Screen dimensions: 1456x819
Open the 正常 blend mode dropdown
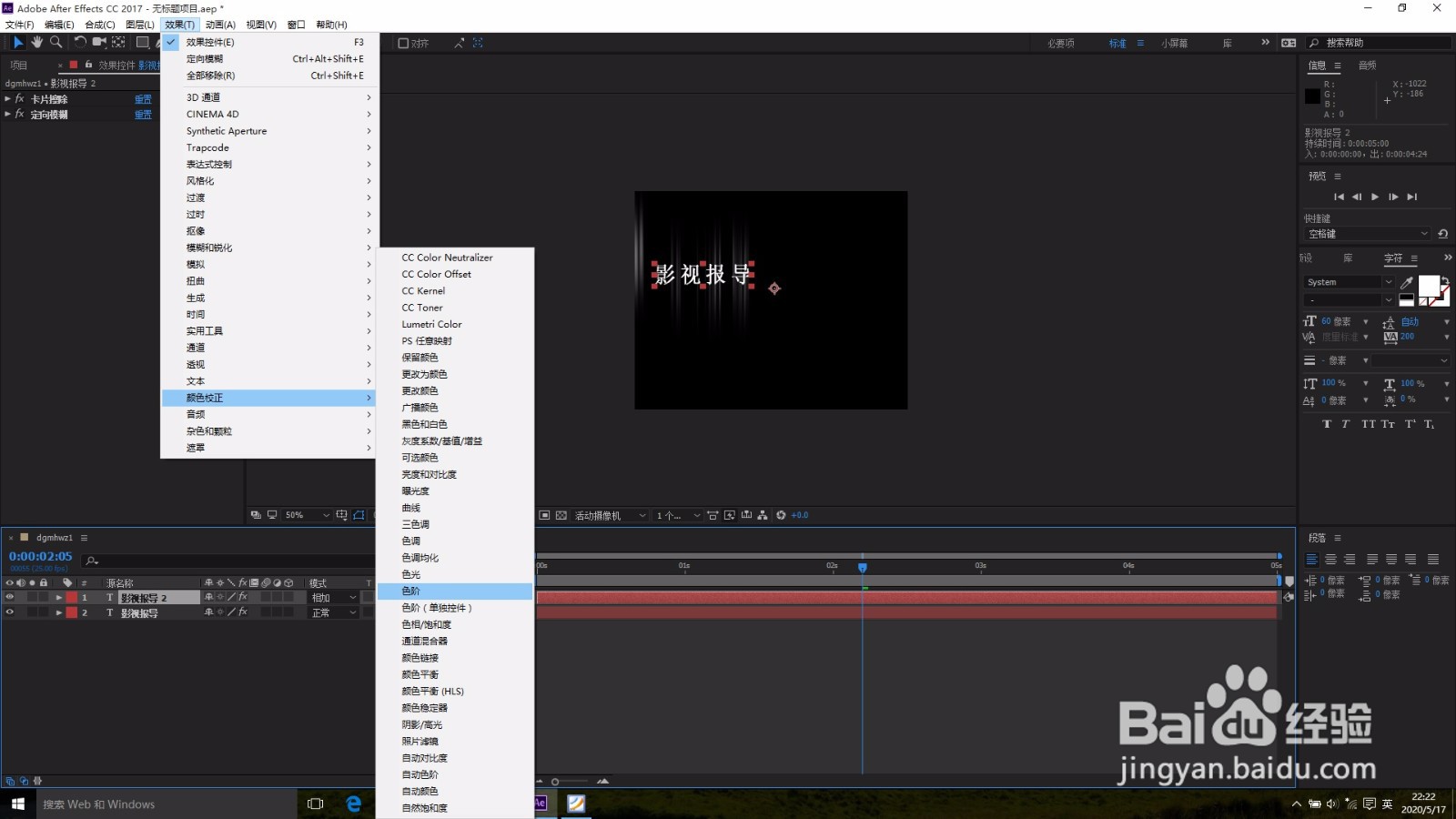[x=334, y=612]
